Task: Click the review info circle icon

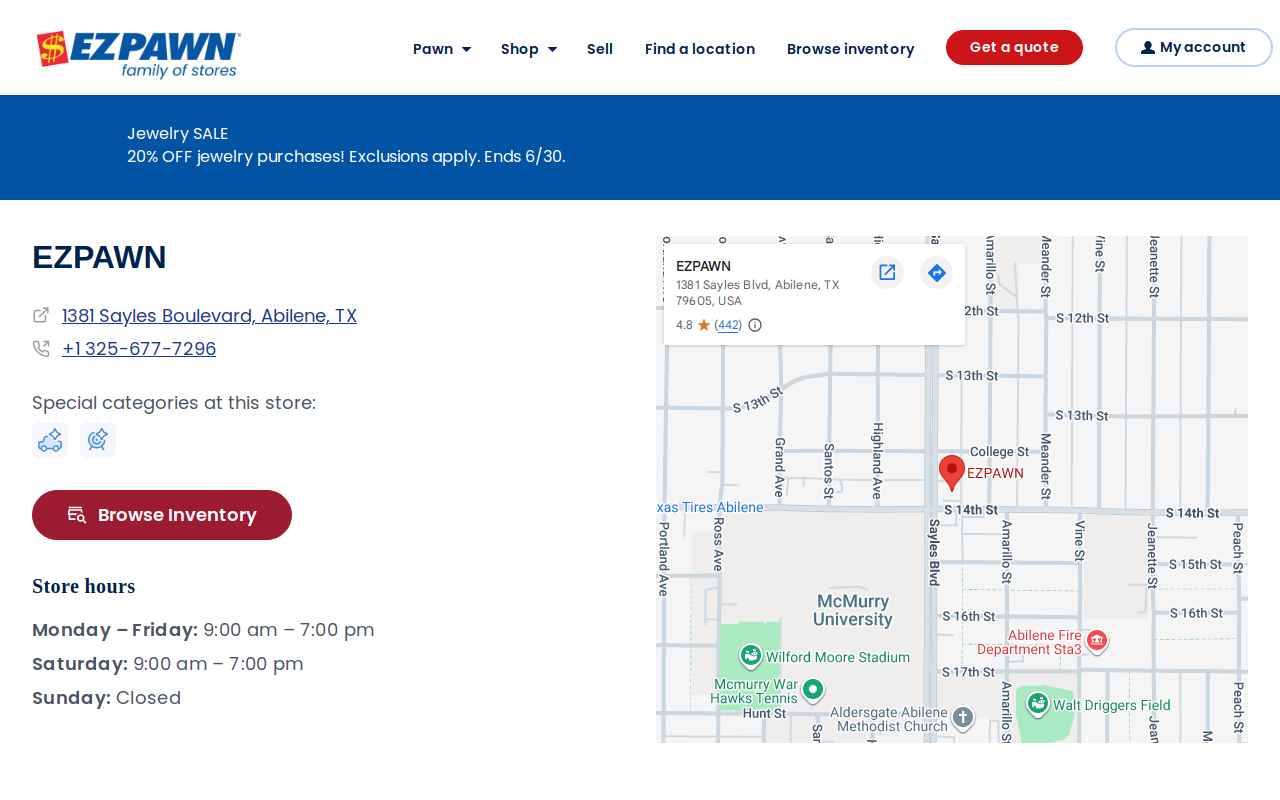Action: point(755,325)
